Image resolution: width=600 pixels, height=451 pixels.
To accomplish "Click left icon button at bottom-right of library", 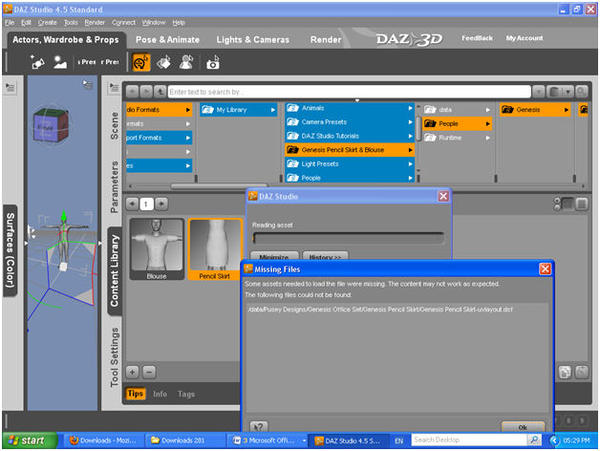I will (565, 372).
